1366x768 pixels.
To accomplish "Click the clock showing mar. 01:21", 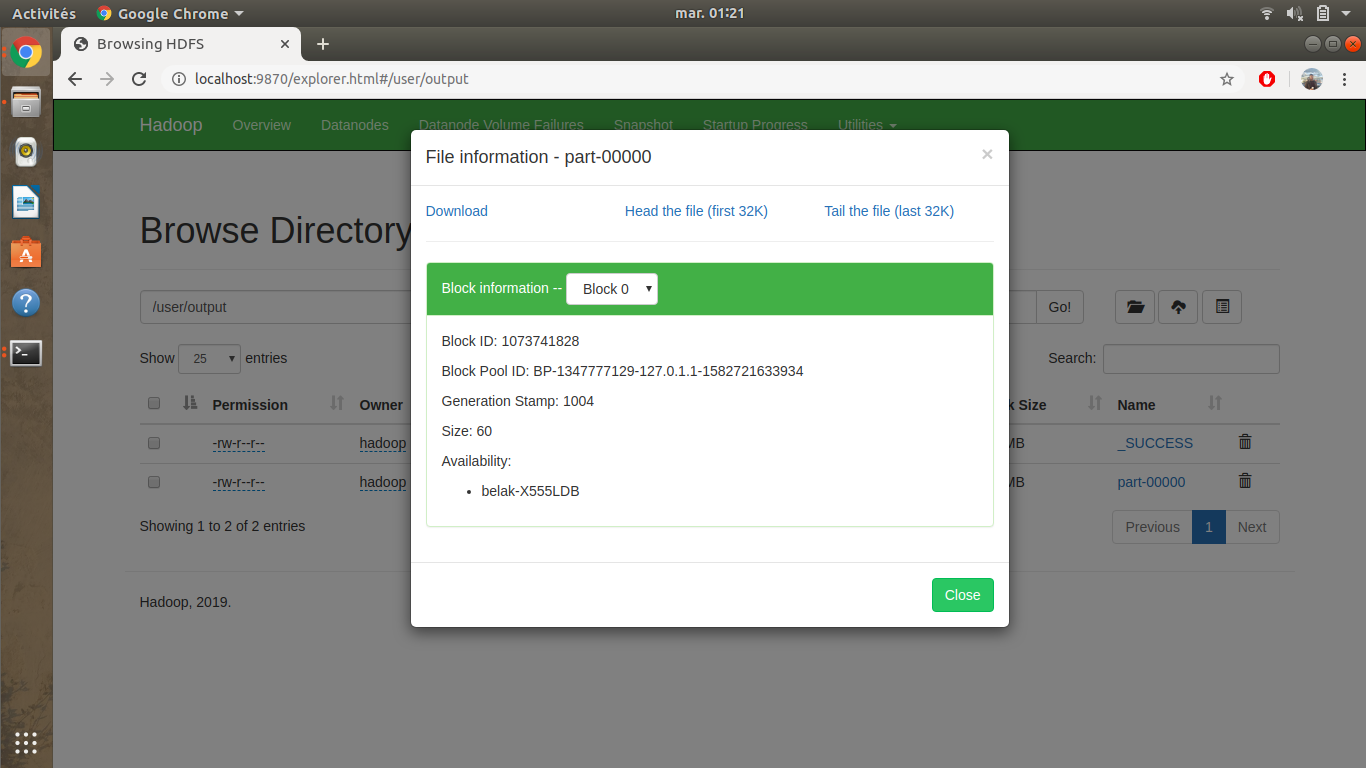I will pyautogui.click(x=710, y=13).
